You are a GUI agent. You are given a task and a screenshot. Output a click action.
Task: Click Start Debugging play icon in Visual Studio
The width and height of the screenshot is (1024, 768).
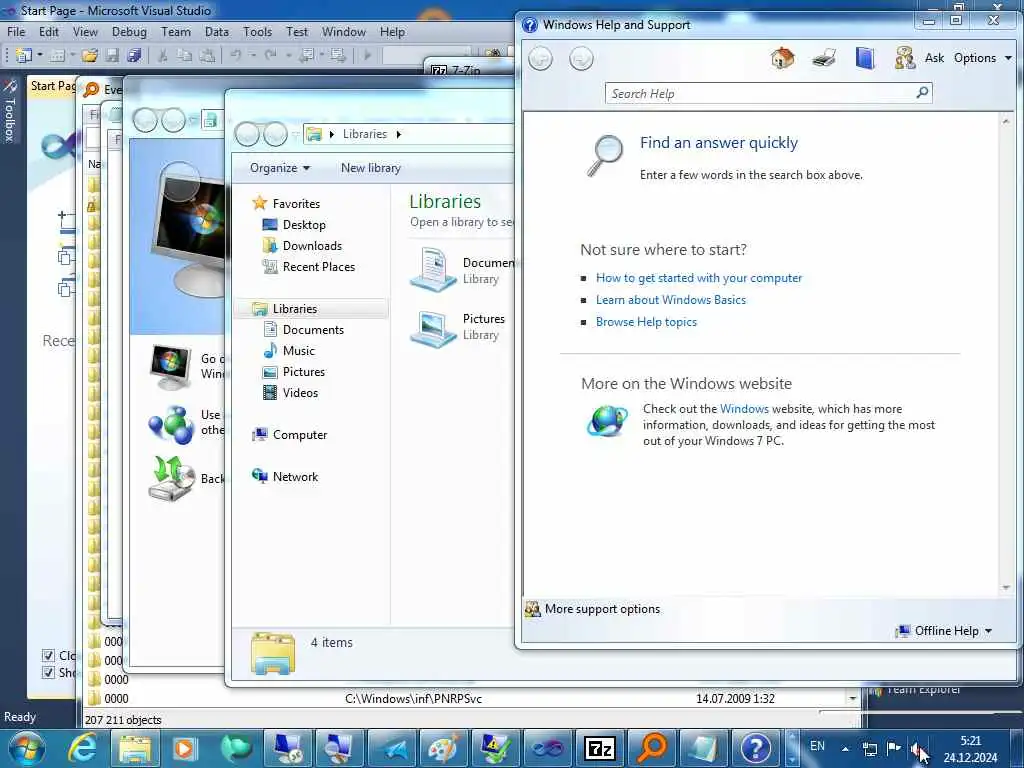(367, 56)
